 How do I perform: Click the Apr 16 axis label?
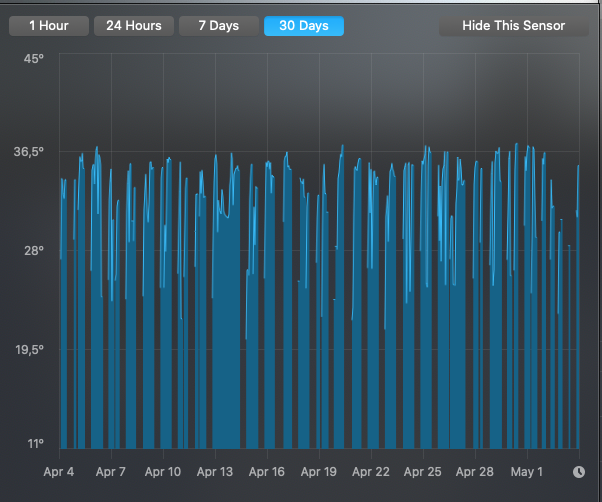(267, 472)
